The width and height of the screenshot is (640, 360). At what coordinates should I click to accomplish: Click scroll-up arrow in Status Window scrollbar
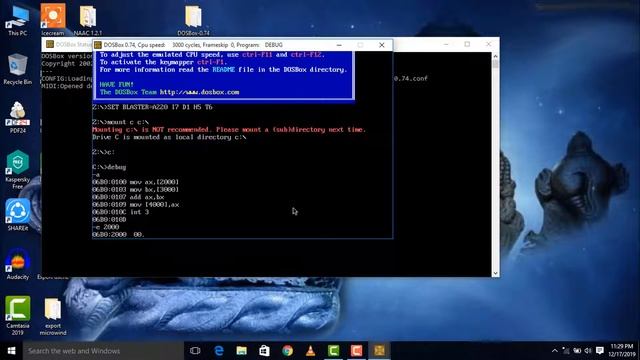tap(496, 56)
